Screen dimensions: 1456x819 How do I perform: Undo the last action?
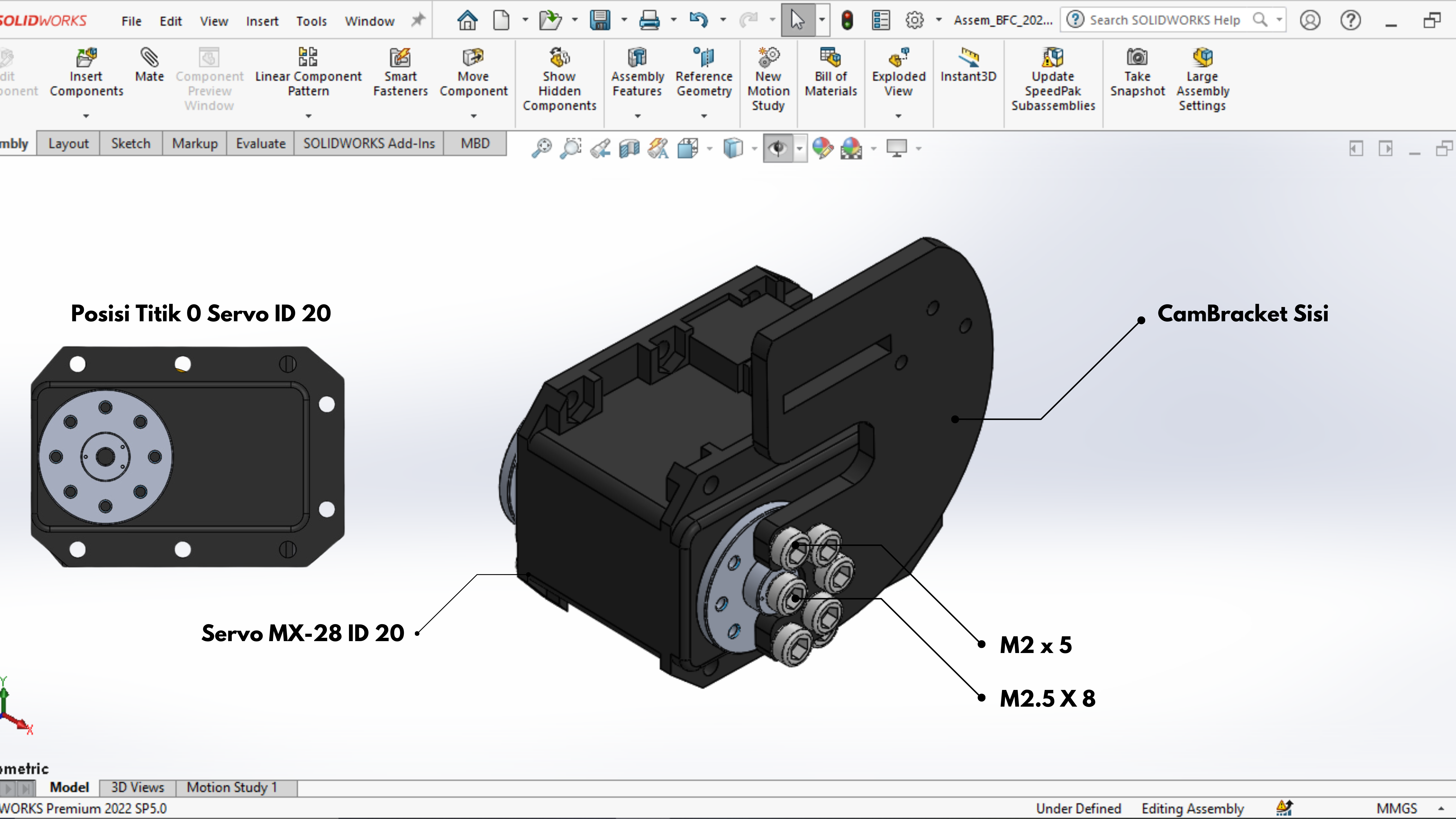pos(699,20)
